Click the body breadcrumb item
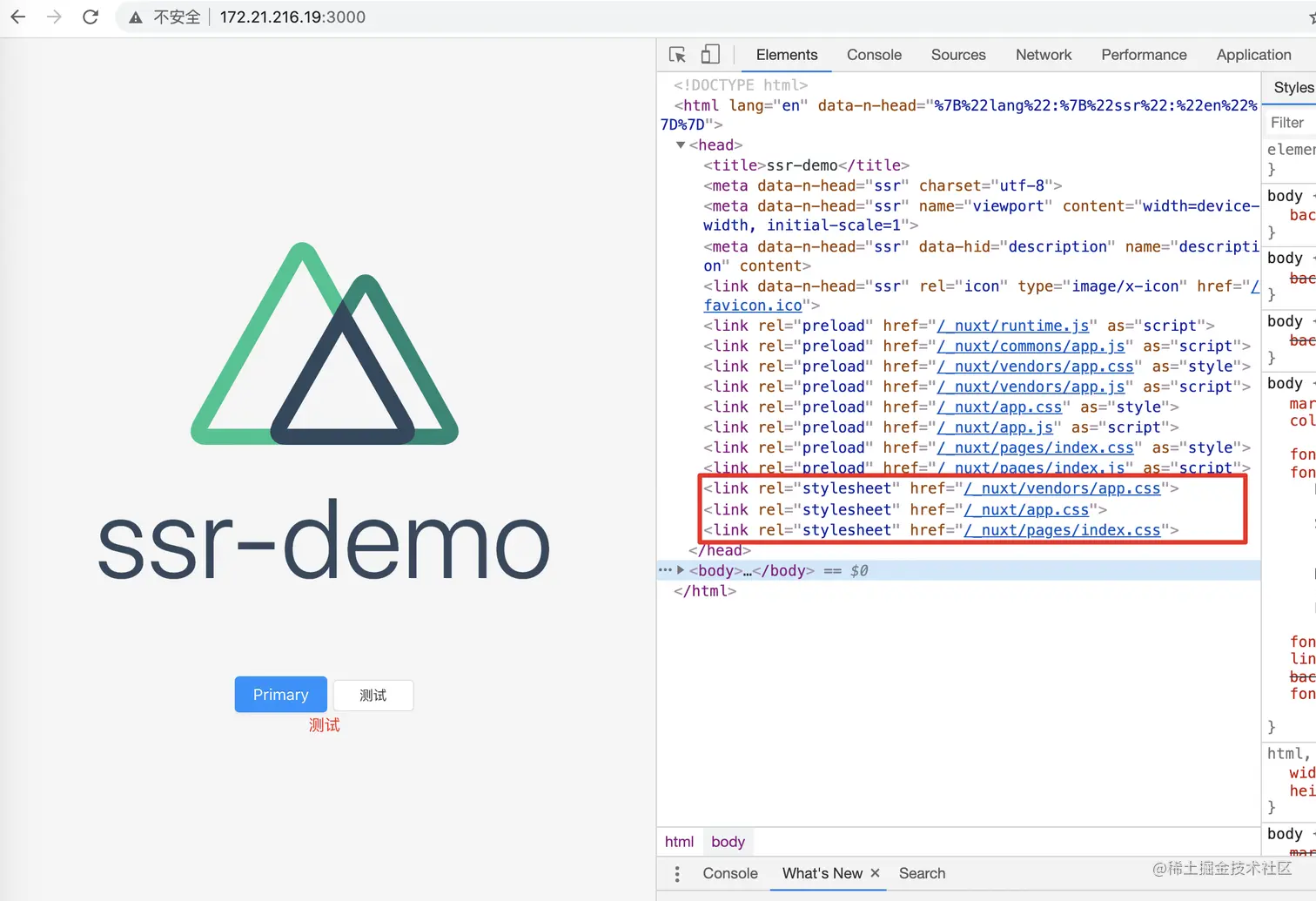Screen dimensions: 1316x901 pyautogui.click(x=728, y=842)
